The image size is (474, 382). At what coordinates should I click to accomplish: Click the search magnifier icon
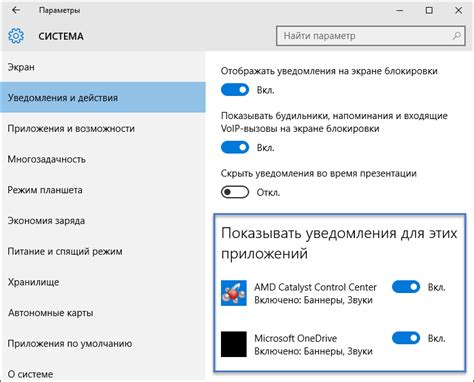tap(456, 36)
